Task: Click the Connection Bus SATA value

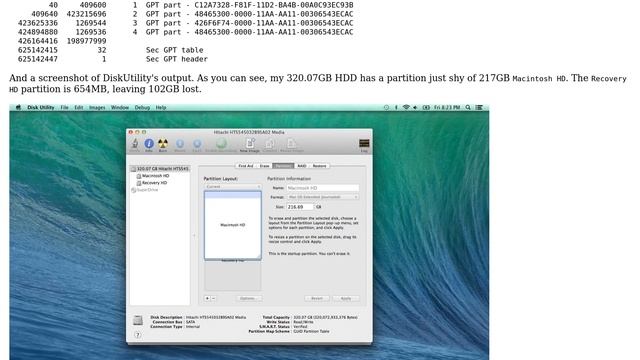Action: 190,322
